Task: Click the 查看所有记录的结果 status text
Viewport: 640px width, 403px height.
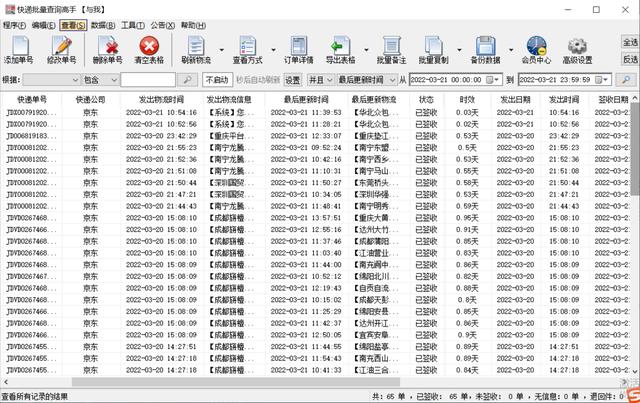Action: (35, 396)
